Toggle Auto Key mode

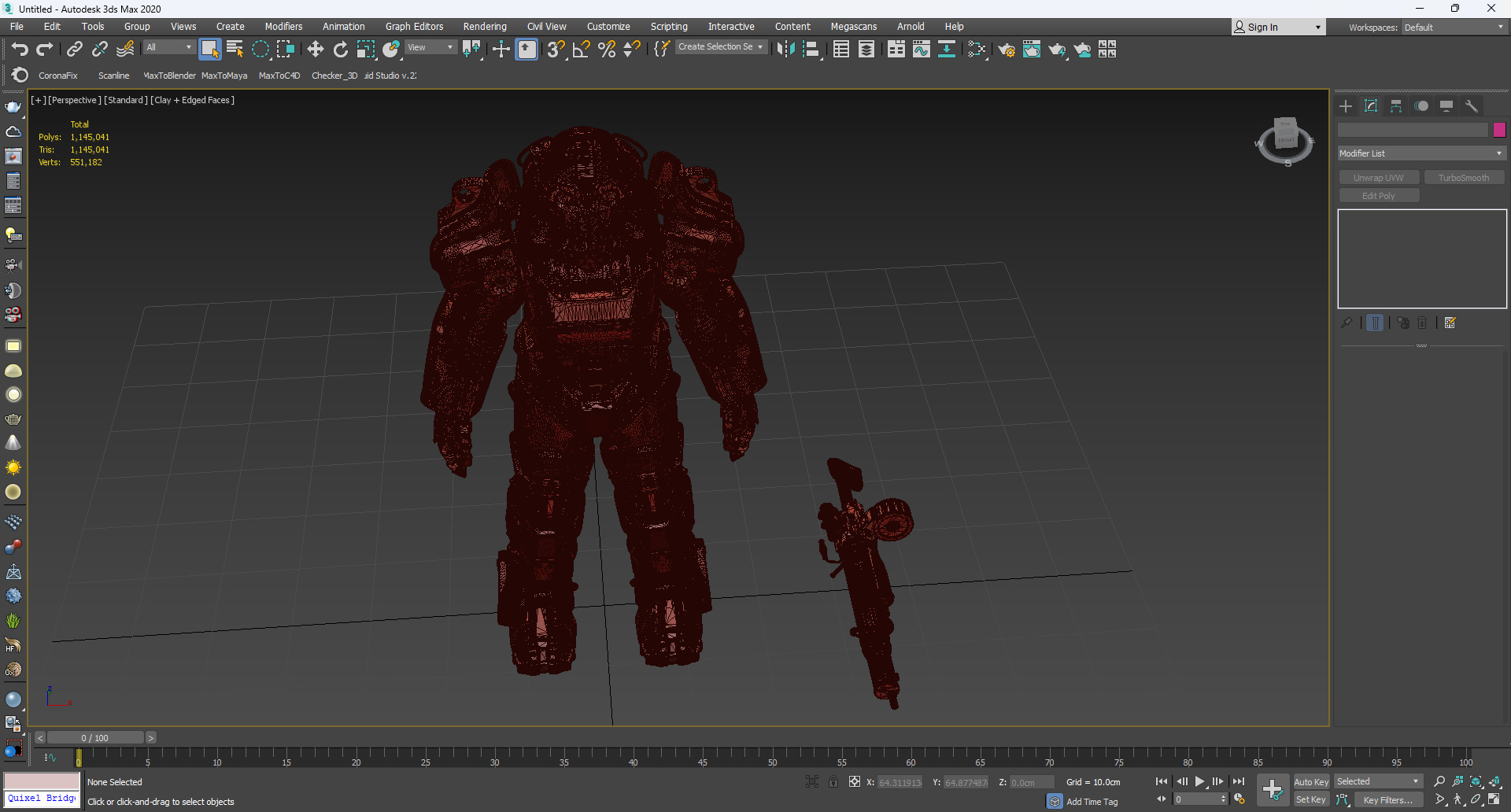(1311, 782)
